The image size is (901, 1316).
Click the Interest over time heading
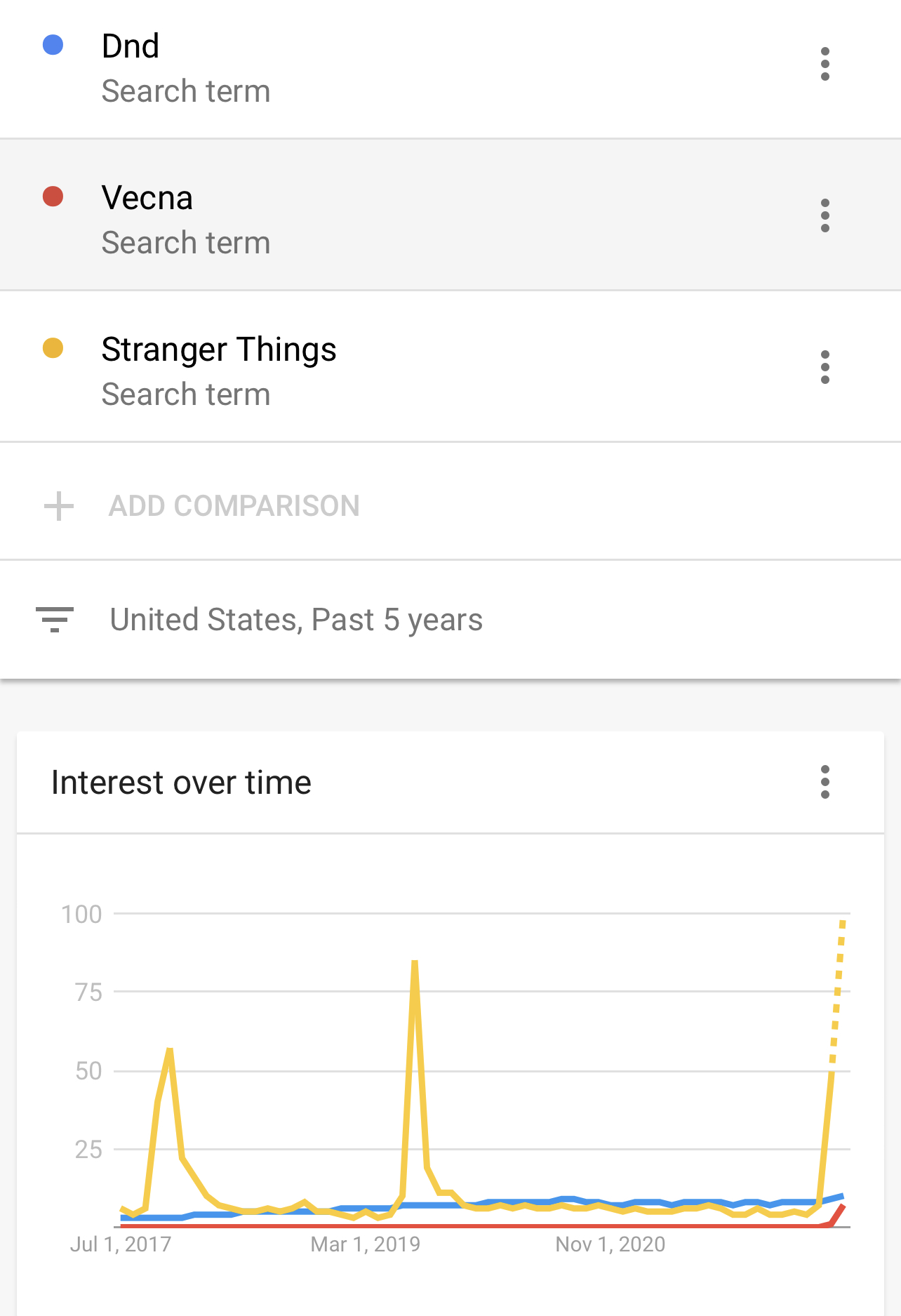pyautogui.click(x=181, y=783)
